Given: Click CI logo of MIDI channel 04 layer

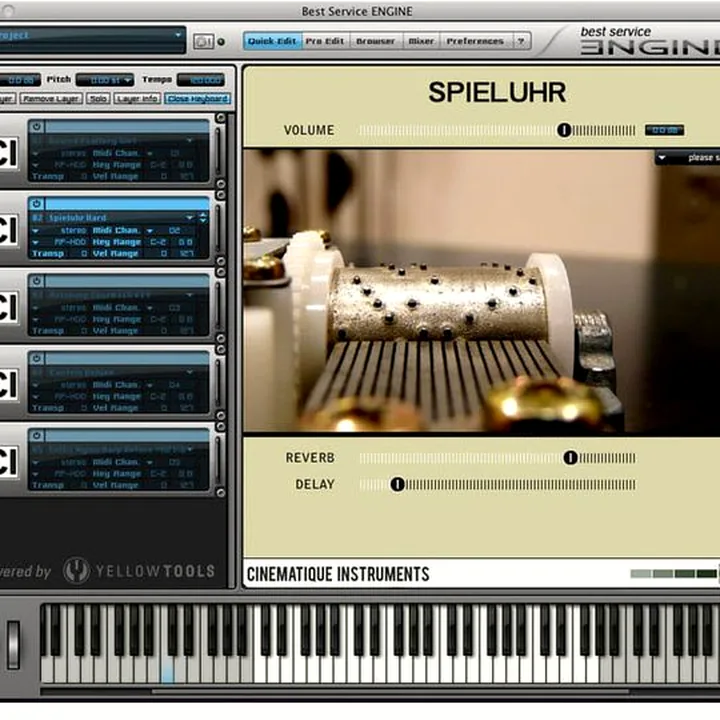Looking at the screenshot, I should coord(8,384).
